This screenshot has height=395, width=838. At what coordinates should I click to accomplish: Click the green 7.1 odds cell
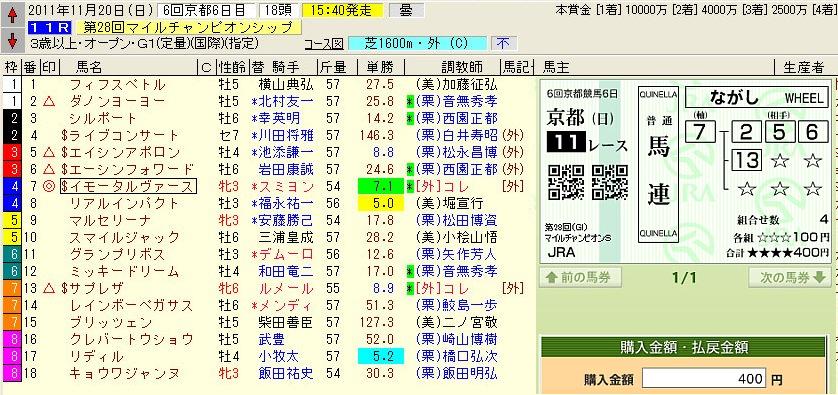pyautogui.click(x=381, y=186)
